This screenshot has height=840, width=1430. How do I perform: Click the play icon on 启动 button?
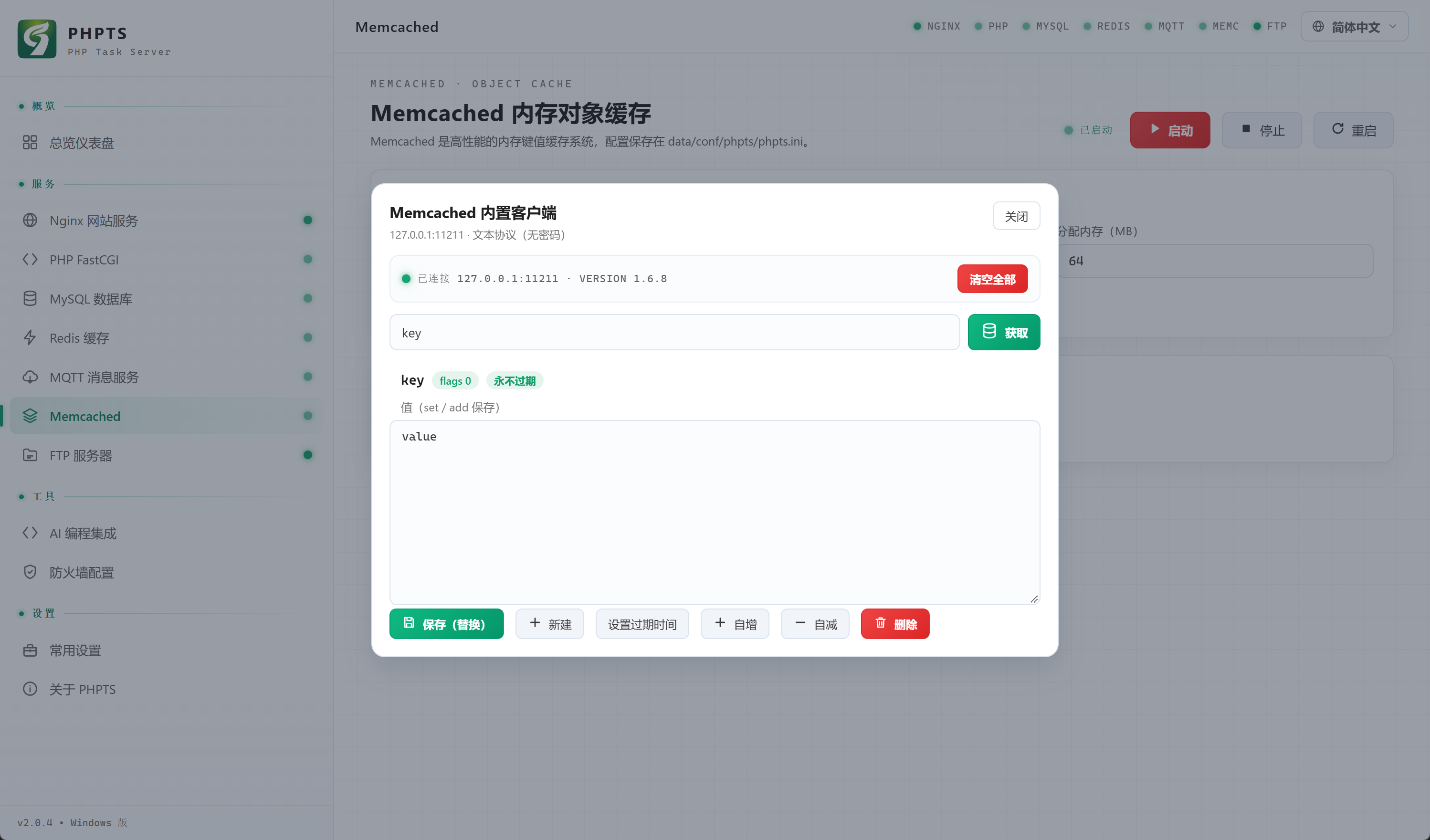coord(1155,129)
